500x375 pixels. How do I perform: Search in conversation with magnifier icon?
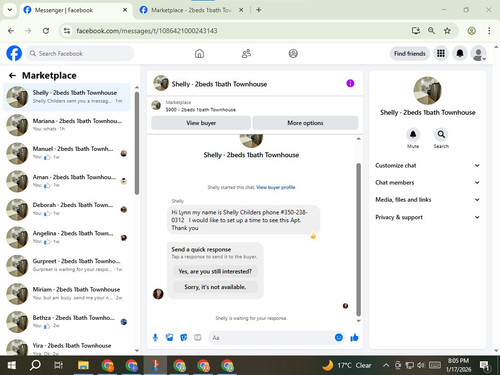pyautogui.click(x=441, y=135)
